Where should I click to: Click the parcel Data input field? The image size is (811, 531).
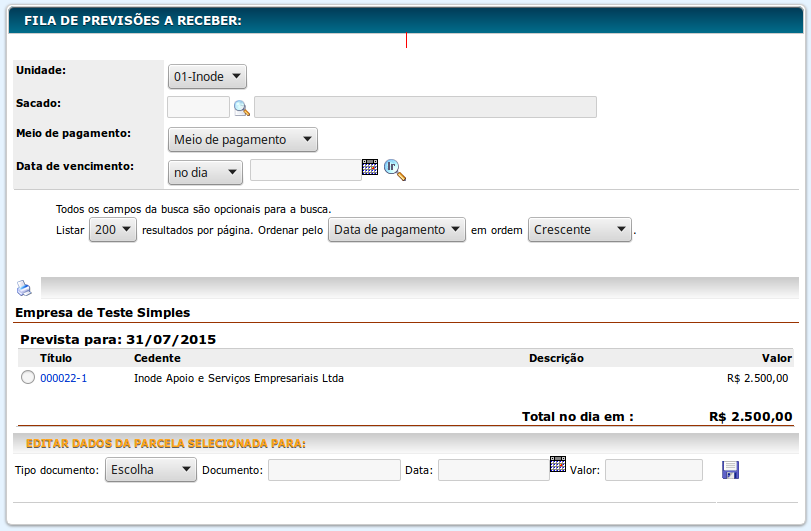pos(493,470)
